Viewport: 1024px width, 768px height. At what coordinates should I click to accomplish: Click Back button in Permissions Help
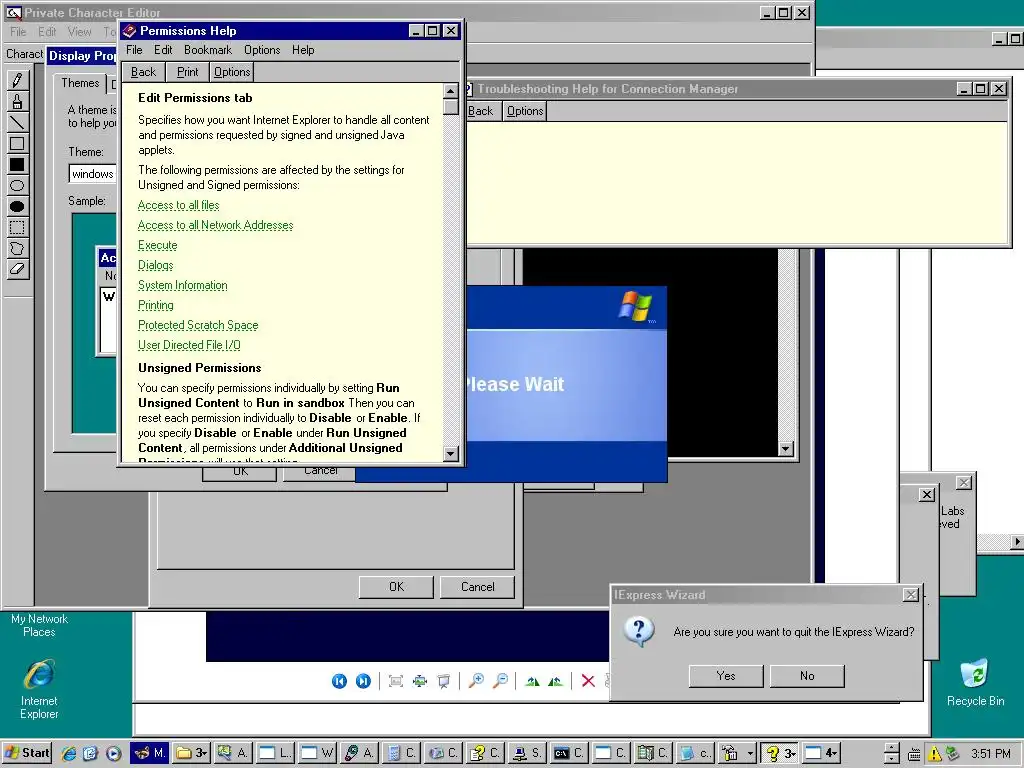(143, 72)
